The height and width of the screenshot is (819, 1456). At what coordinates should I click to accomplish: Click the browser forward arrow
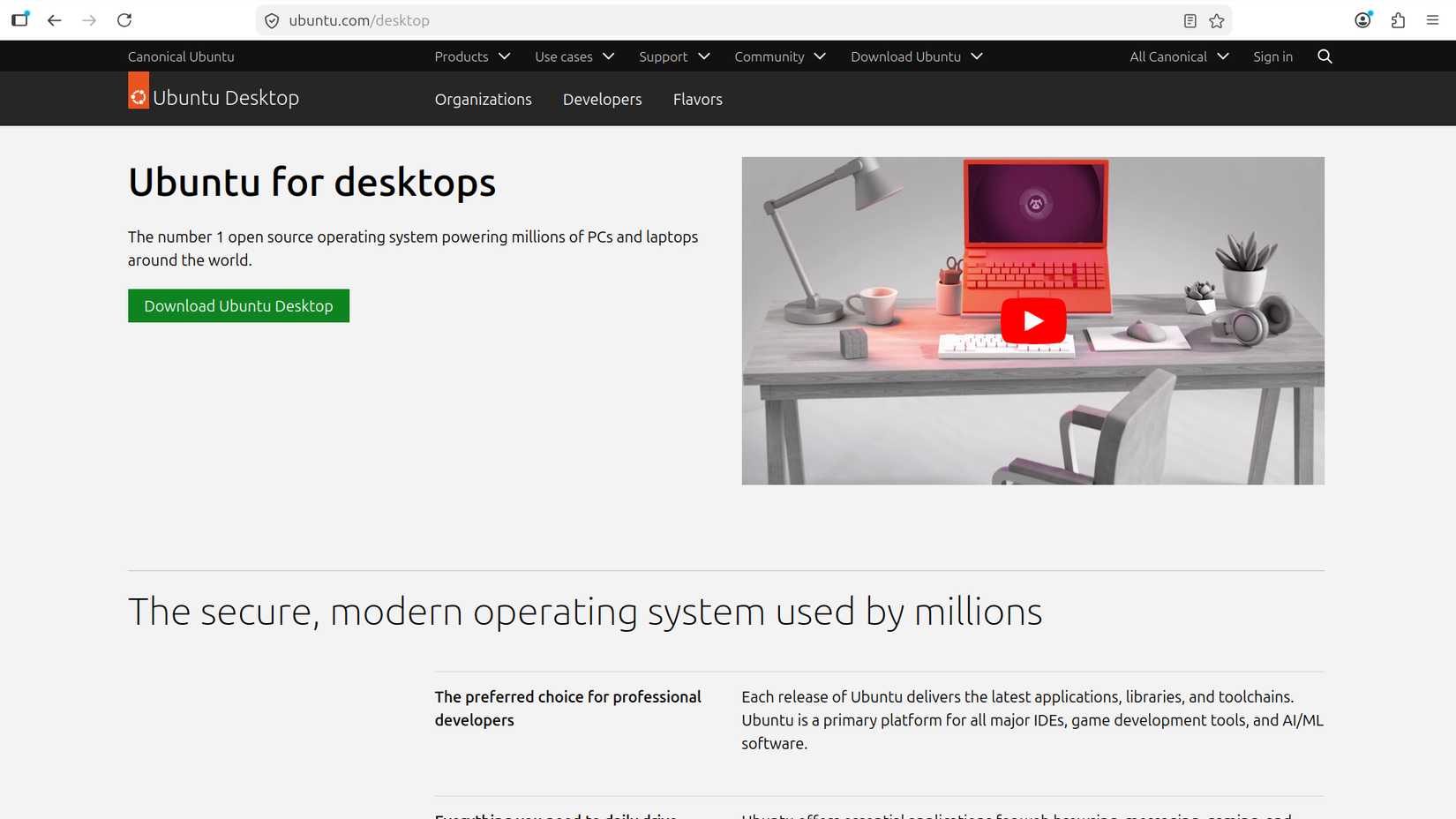tap(89, 20)
